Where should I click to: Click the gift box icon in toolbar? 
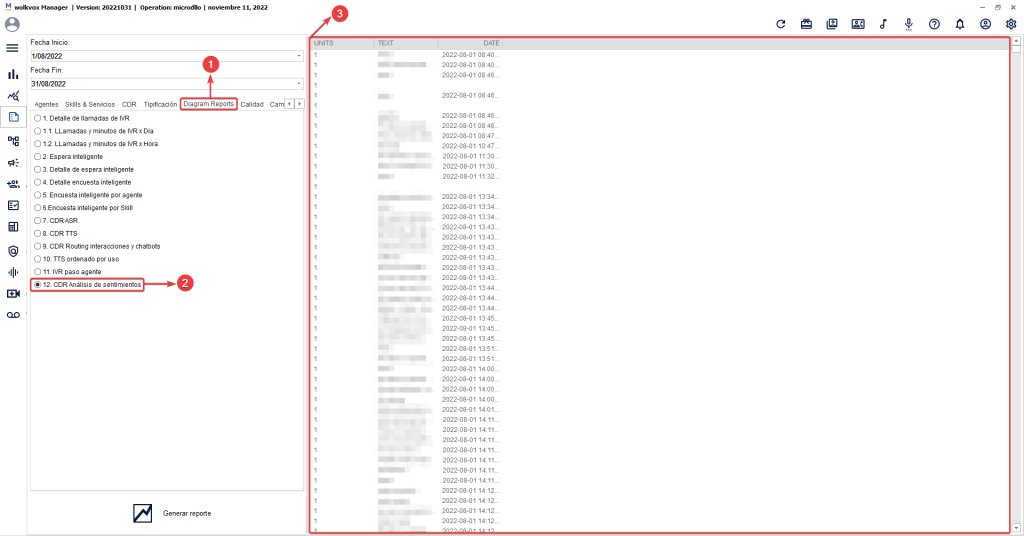pyautogui.click(x=806, y=24)
